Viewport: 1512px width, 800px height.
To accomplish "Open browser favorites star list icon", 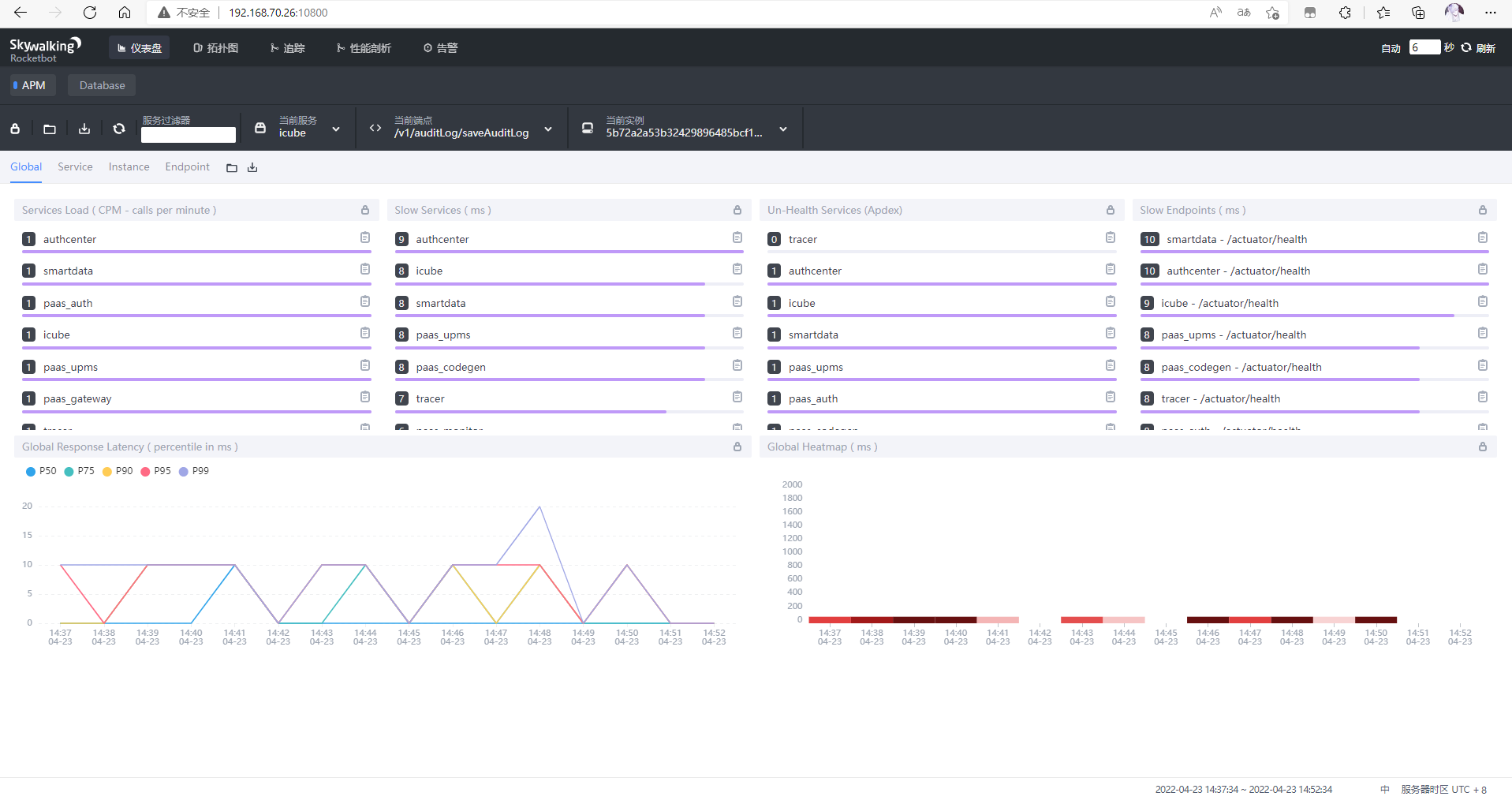I will (1383, 13).
